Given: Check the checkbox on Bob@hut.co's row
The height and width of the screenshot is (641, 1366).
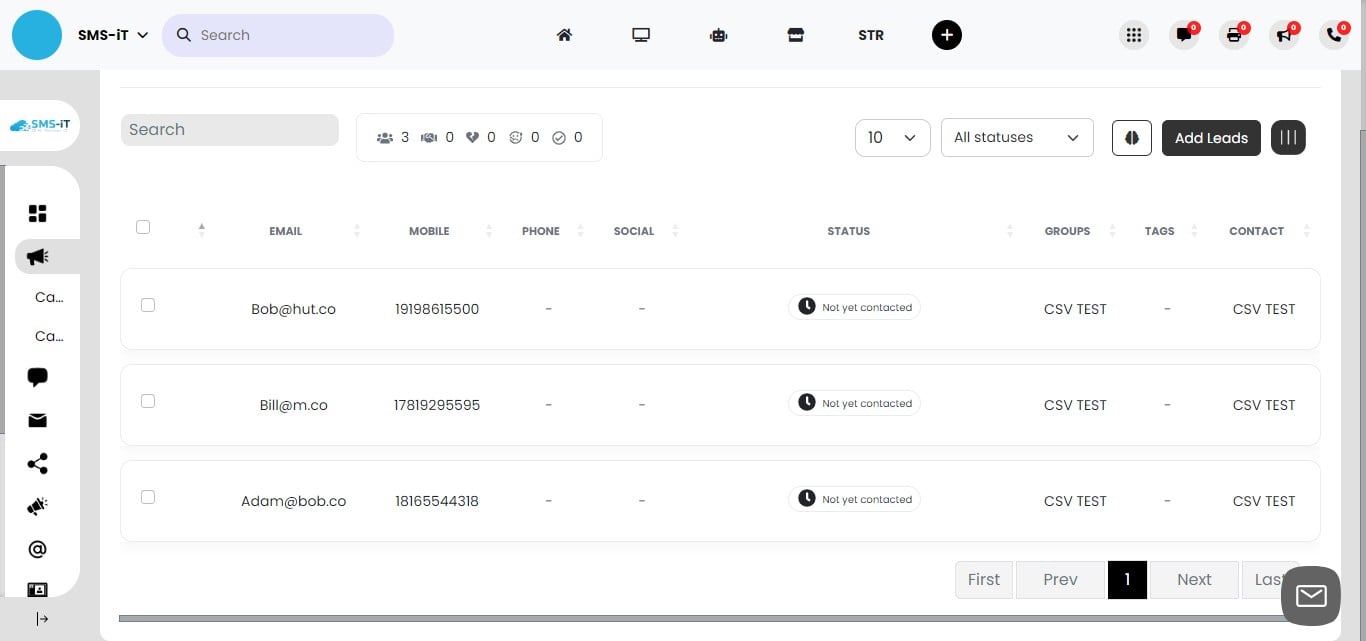Looking at the screenshot, I should click(x=148, y=305).
